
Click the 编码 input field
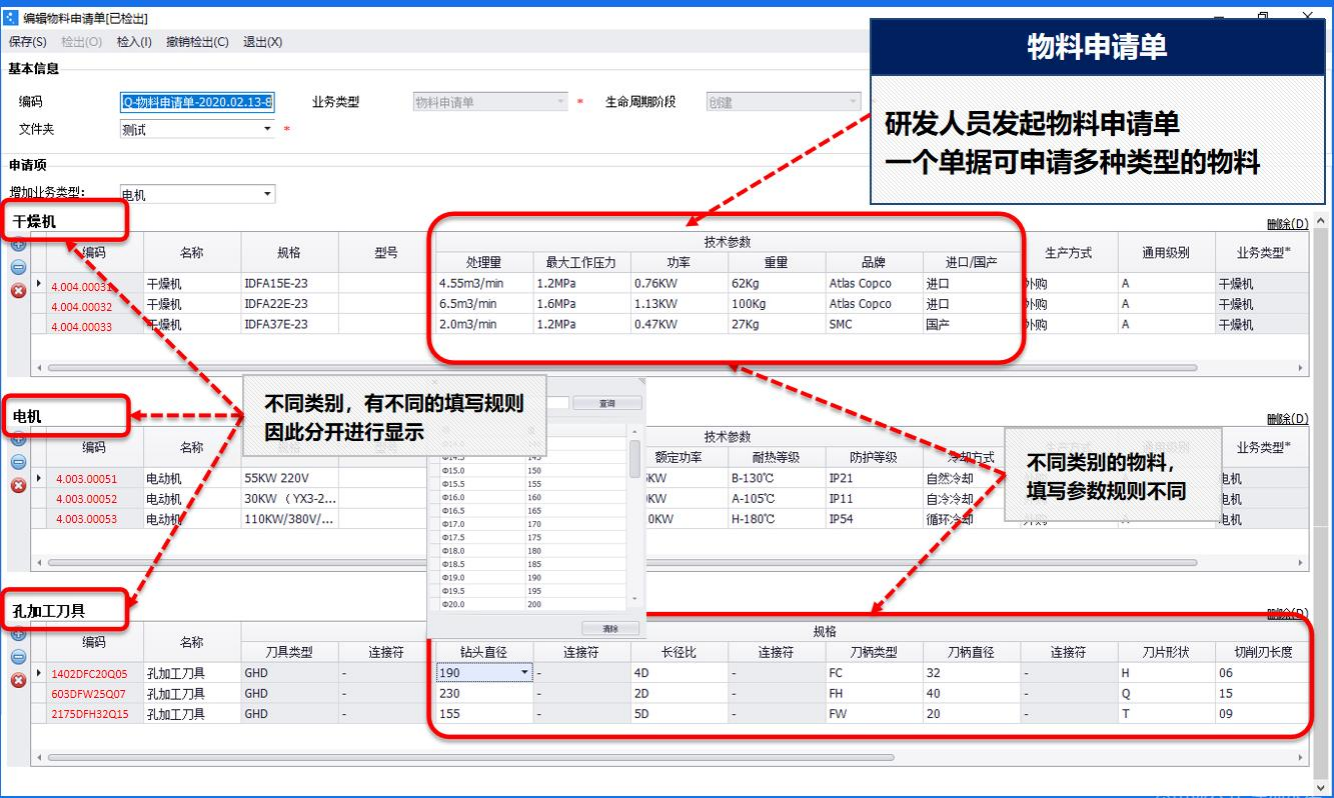tap(197, 102)
